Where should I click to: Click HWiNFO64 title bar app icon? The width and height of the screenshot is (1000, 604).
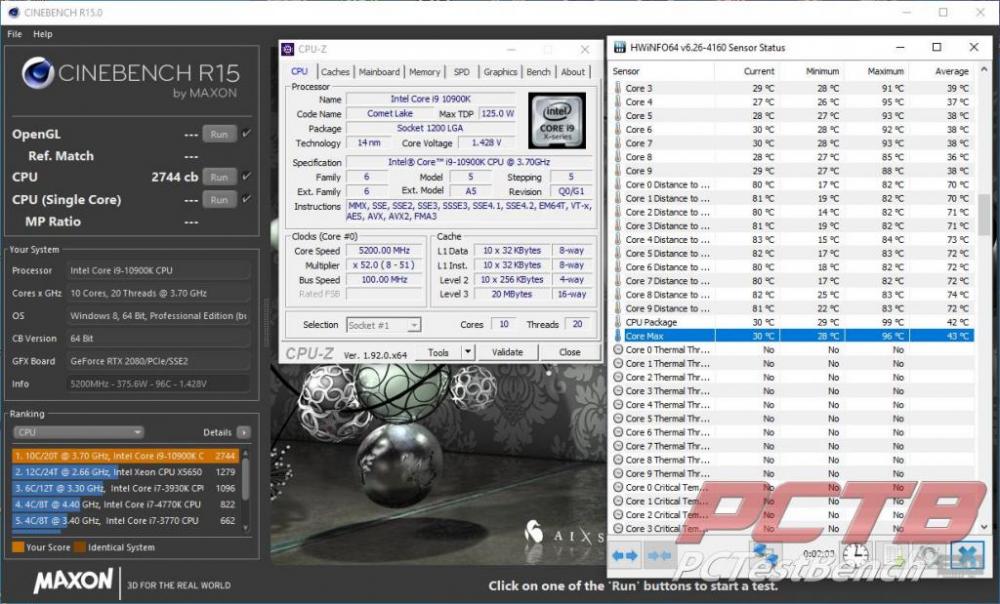(x=619, y=47)
